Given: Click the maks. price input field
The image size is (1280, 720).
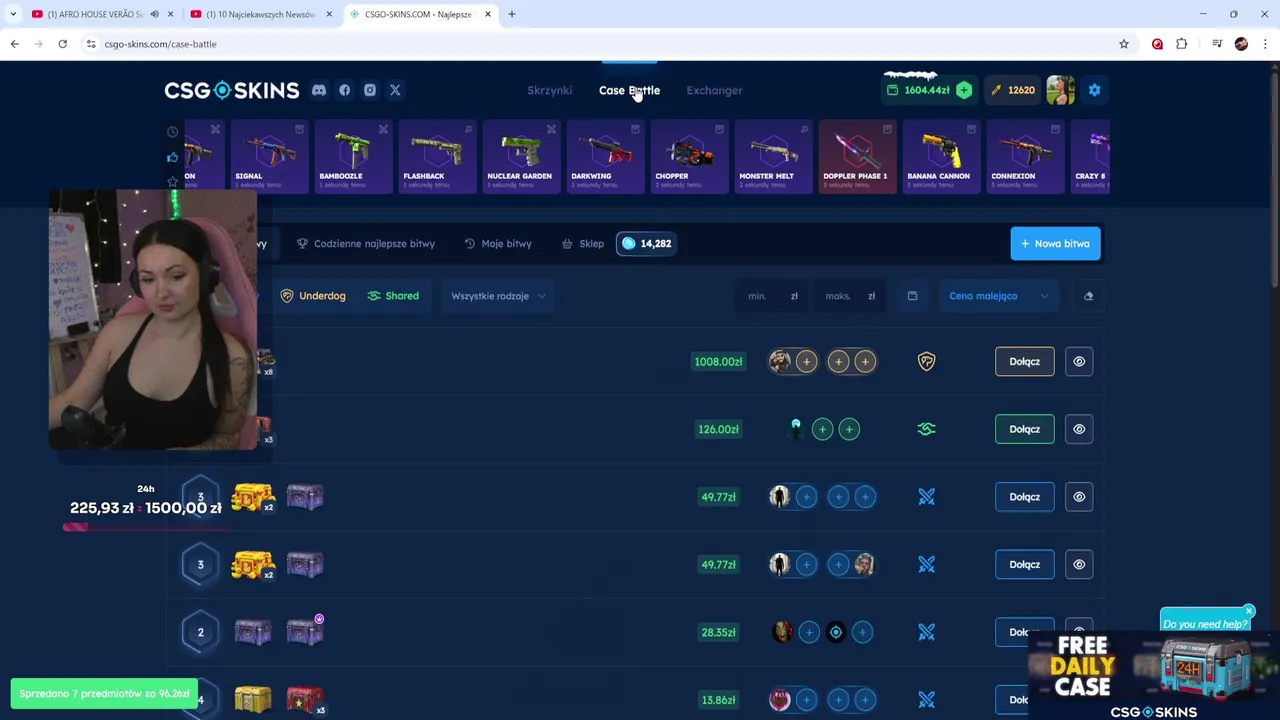Looking at the screenshot, I should [x=849, y=296].
